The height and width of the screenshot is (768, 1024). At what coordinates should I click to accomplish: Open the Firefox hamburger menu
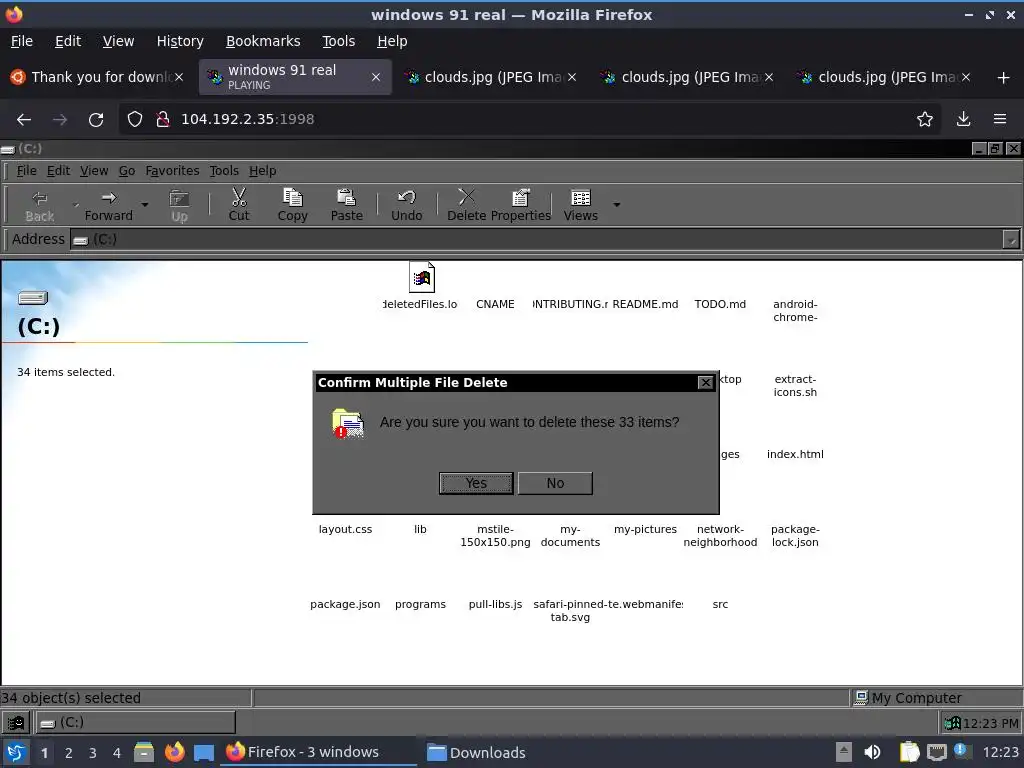[1000, 120]
